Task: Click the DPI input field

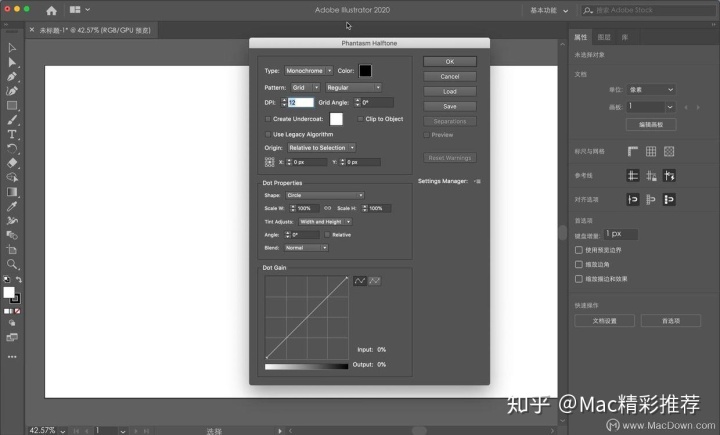Action: [x=301, y=102]
